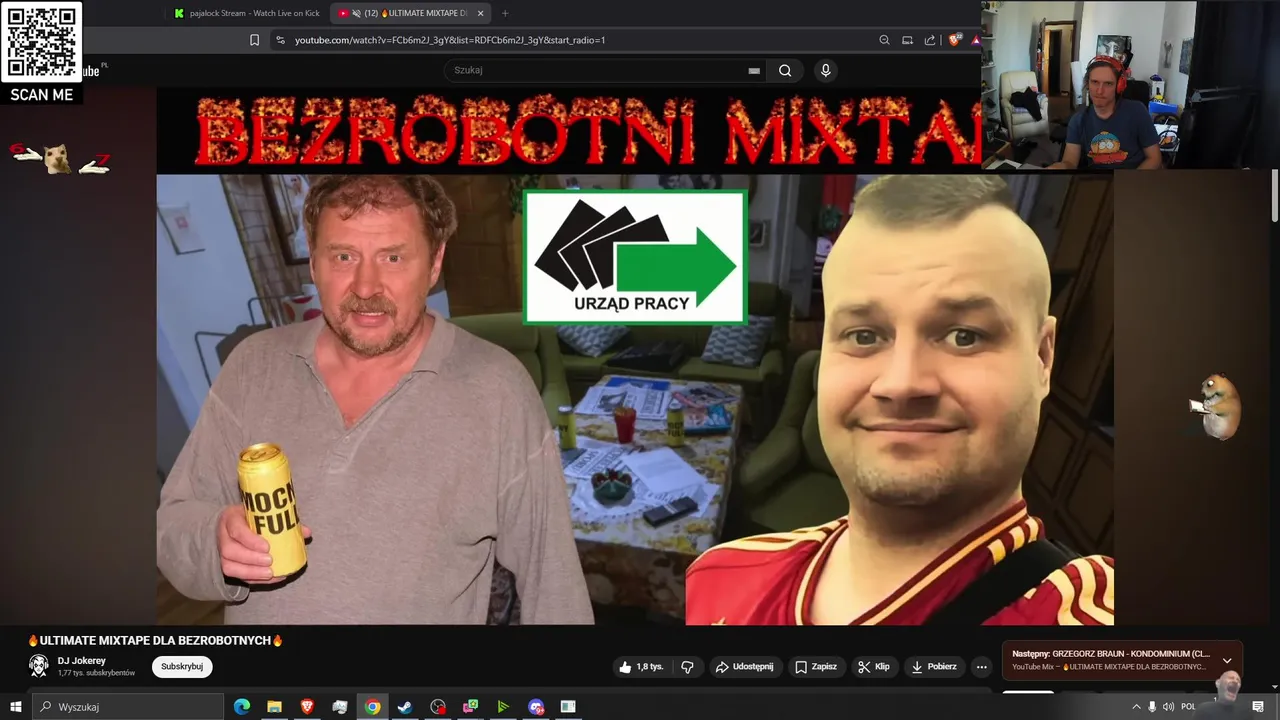
Task: Open Brave Shields lion icon
Action: [x=955, y=40]
